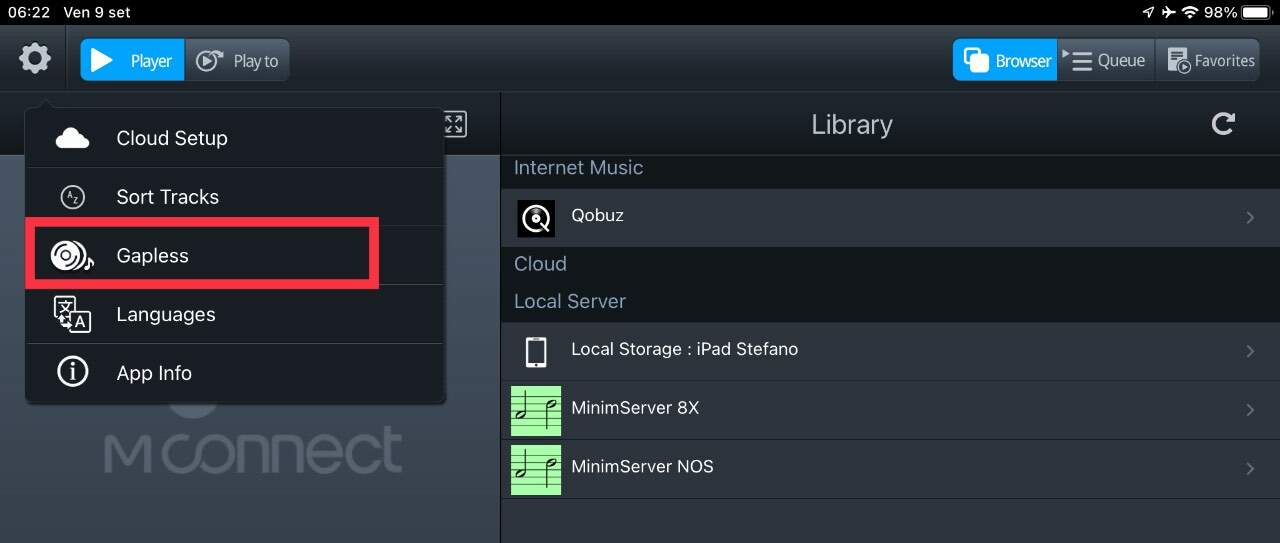Image resolution: width=1280 pixels, height=543 pixels.
Task: Expand Local Storage iPad Stefano chevron
Action: click(x=1250, y=351)
